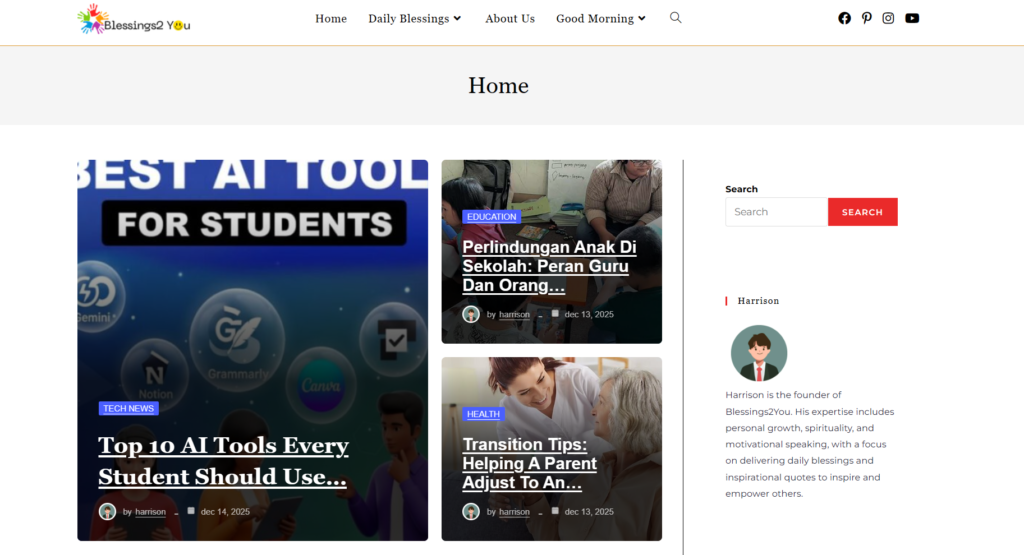Screen dimensions: 1024x555
Task: Click Harrison's profile avatar in sidebar
Action: coord(759,353)
